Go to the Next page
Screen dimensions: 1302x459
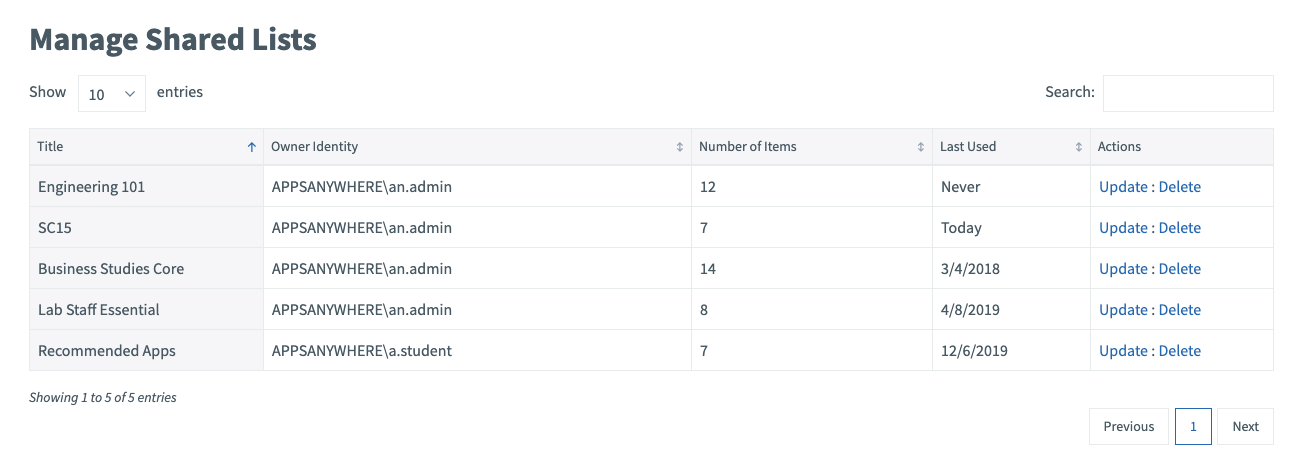coord(1246,427)
